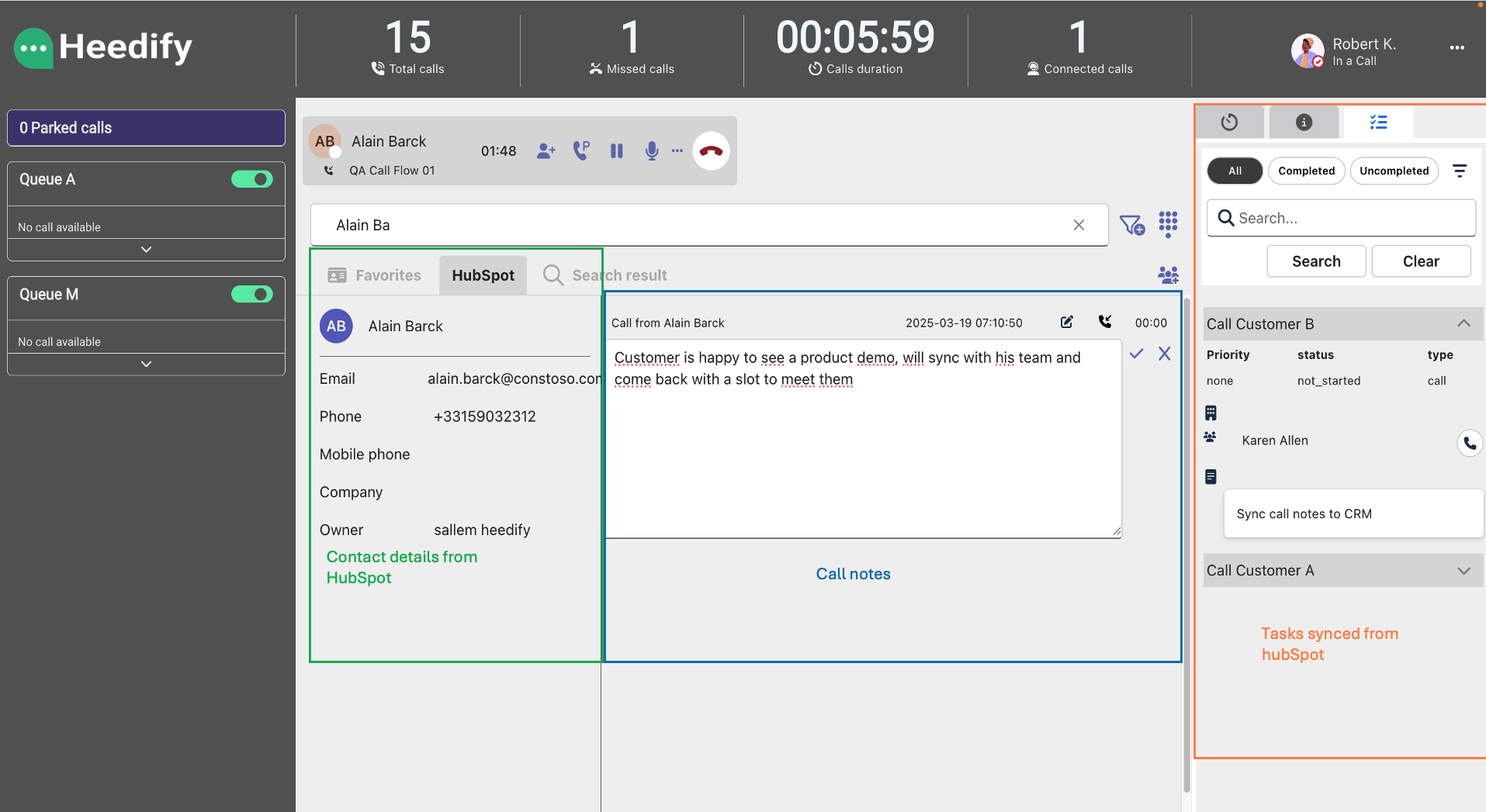Collapse the Call Customer B task

1463,323
